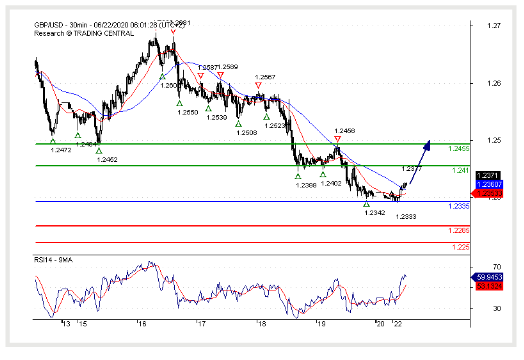Click the green triangle above 1.2472
This screenshot has width=524, height=360.
pos(53,141)
